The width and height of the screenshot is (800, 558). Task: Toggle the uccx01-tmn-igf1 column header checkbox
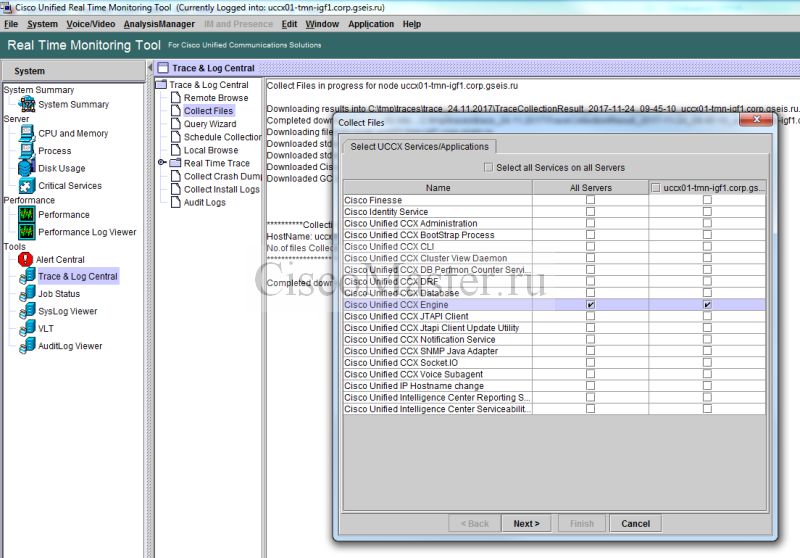point(656,188)
